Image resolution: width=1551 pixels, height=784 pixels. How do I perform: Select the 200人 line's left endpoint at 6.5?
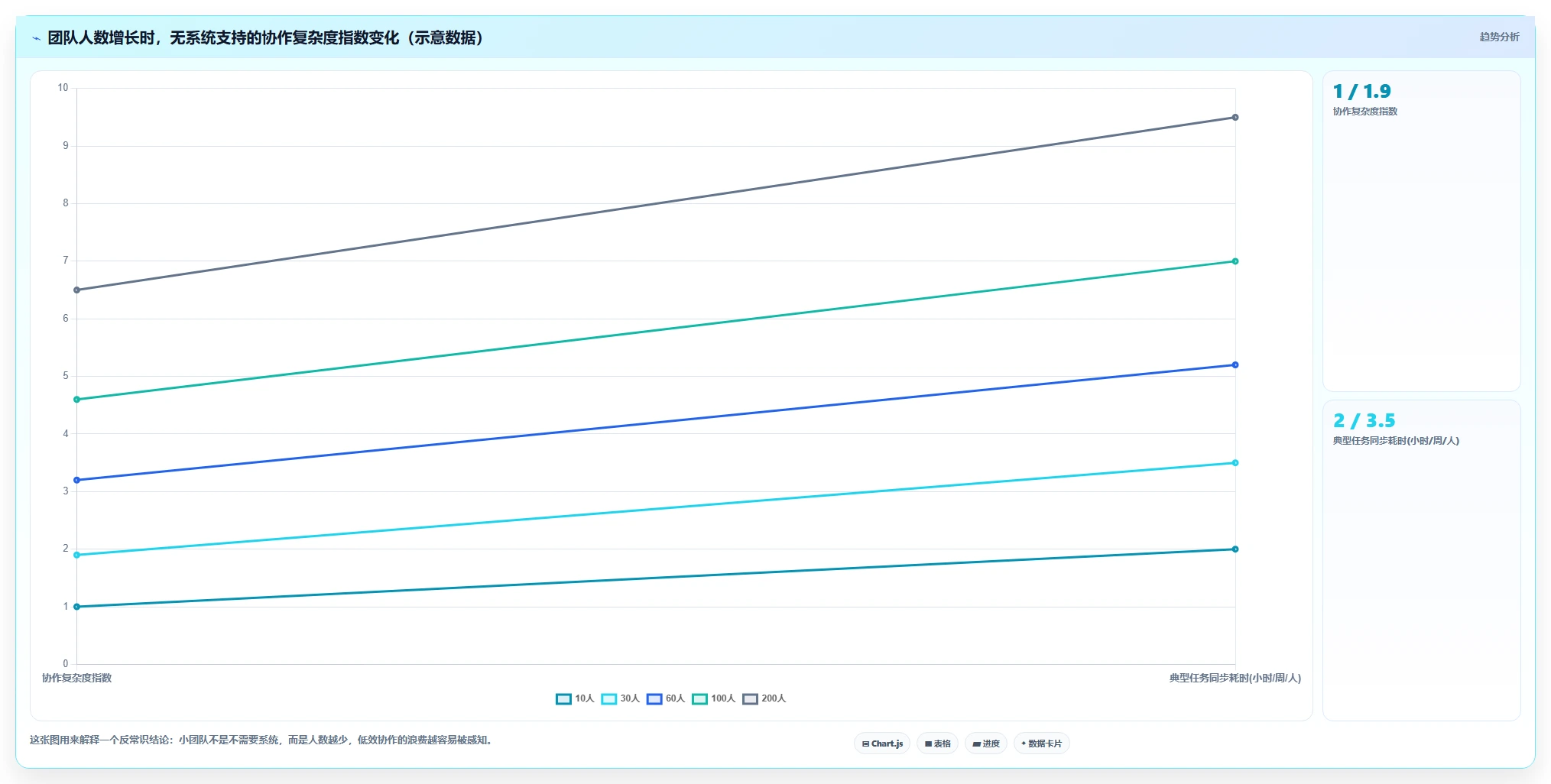tap(76, 290)
